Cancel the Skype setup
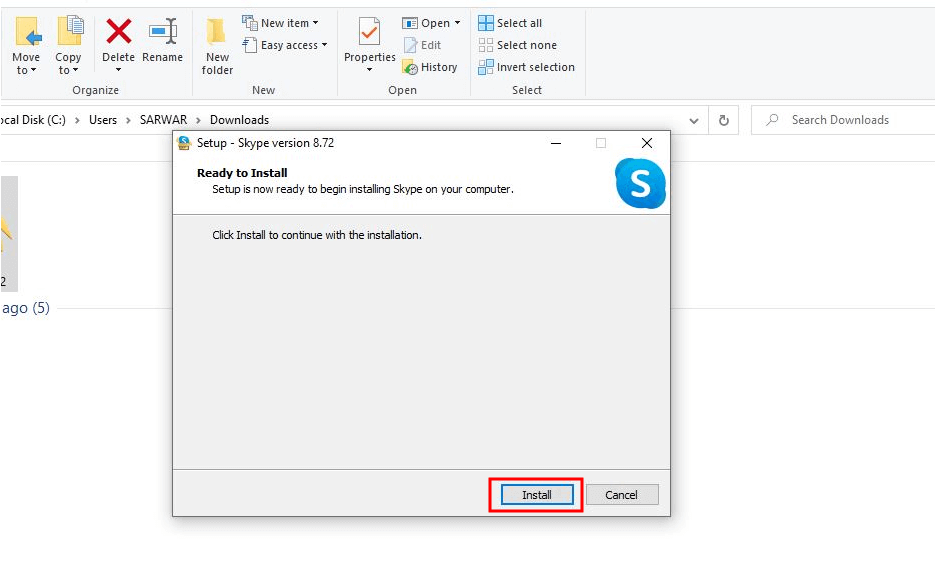Viewport: 935px width, 566px height. (622, 494)
